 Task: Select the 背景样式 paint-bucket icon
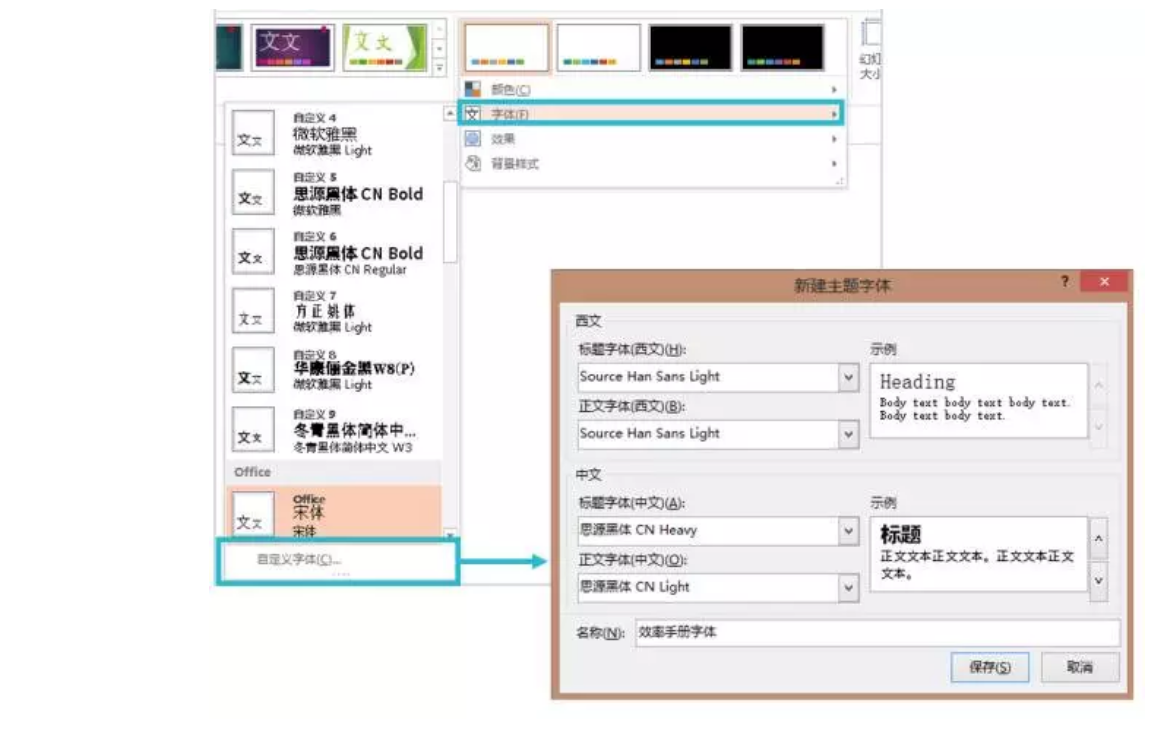[473, 163]
